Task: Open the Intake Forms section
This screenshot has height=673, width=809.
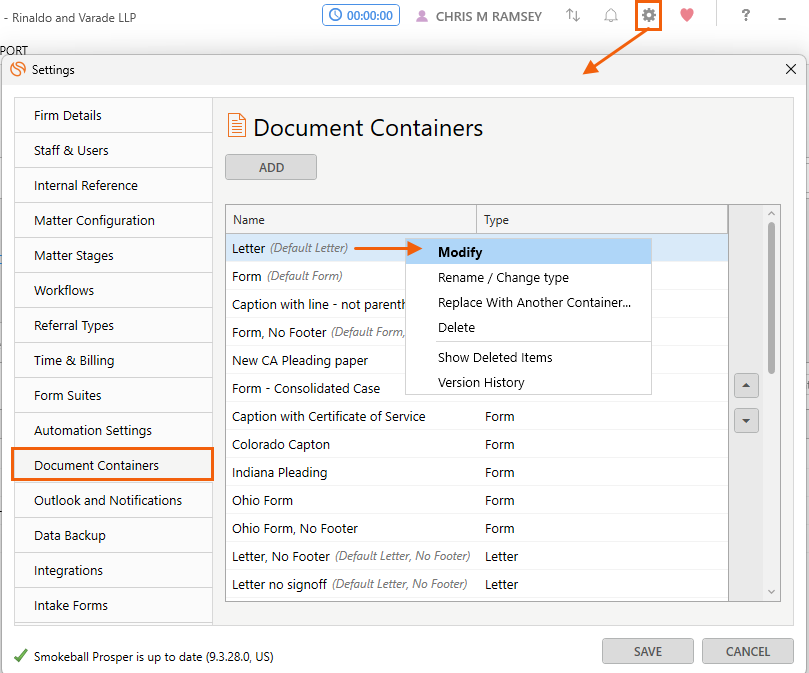Action: coord(114,606)
